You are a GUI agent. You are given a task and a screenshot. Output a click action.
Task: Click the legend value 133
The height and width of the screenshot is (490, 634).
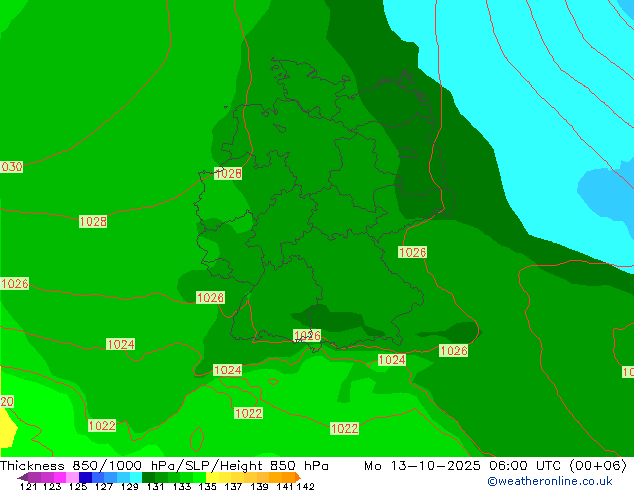(182, 486)
